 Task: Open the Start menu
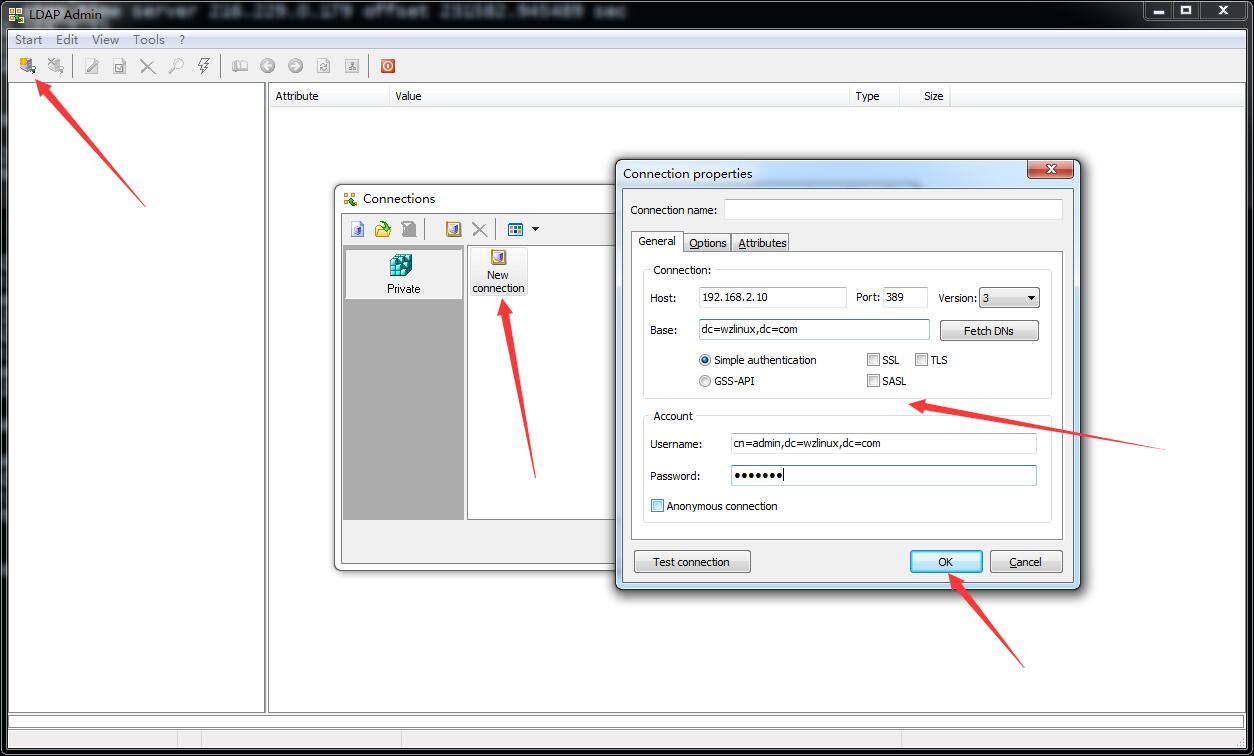coord(29,40)
